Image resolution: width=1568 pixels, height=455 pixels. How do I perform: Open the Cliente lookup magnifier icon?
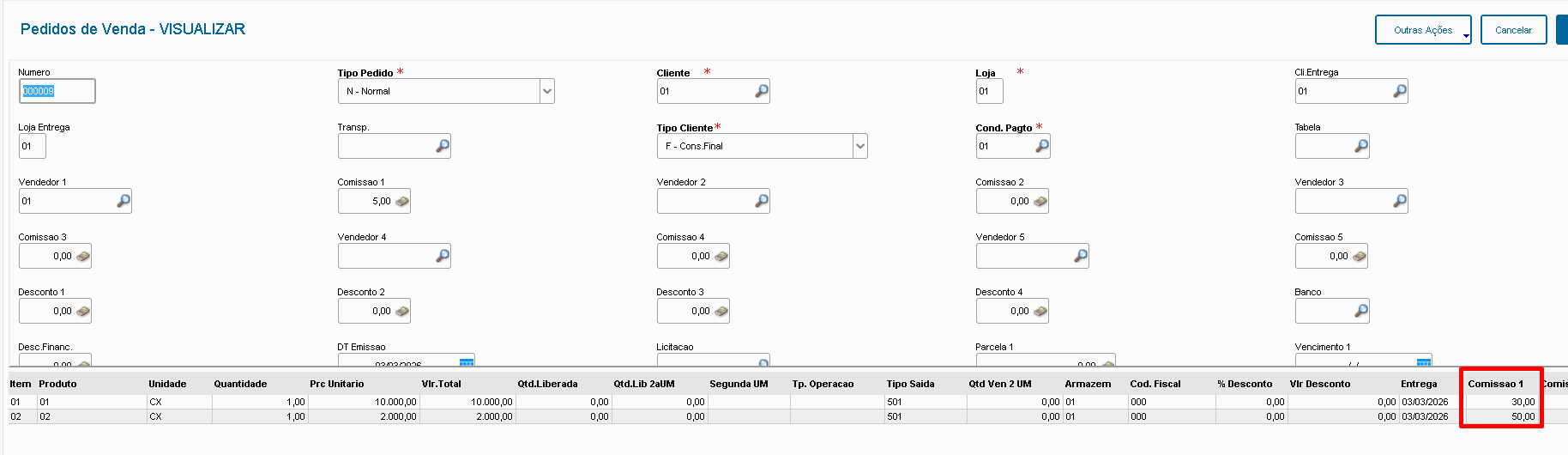[x=761, y=91]
